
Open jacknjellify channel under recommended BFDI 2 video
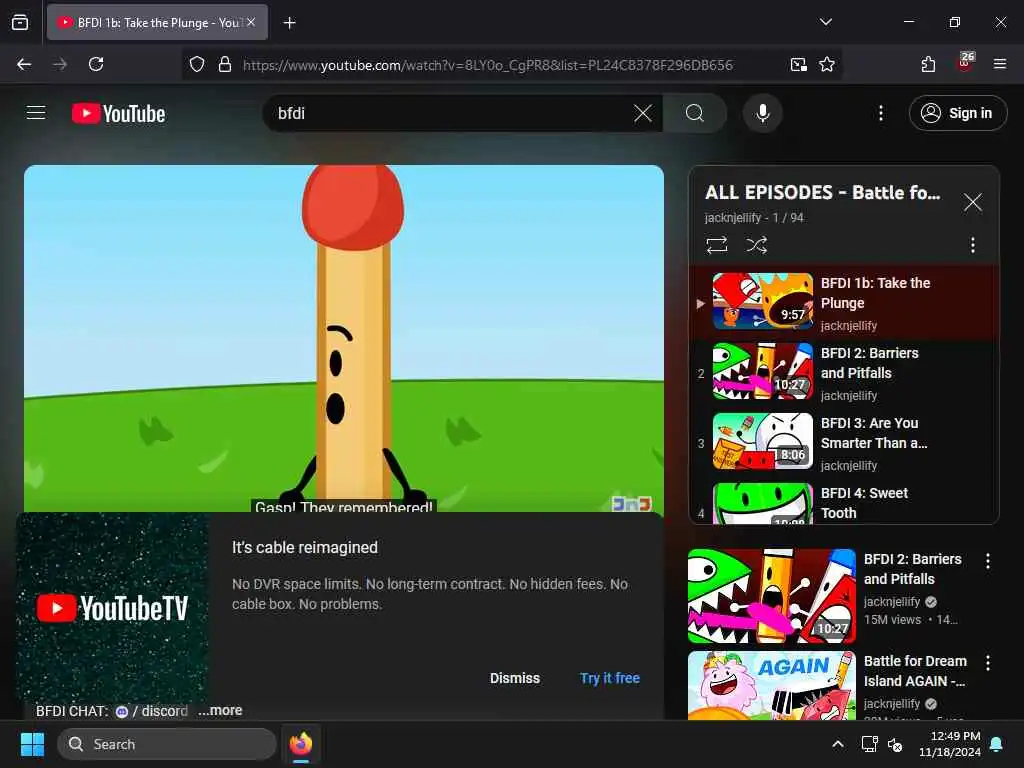(x=891, y=601)
